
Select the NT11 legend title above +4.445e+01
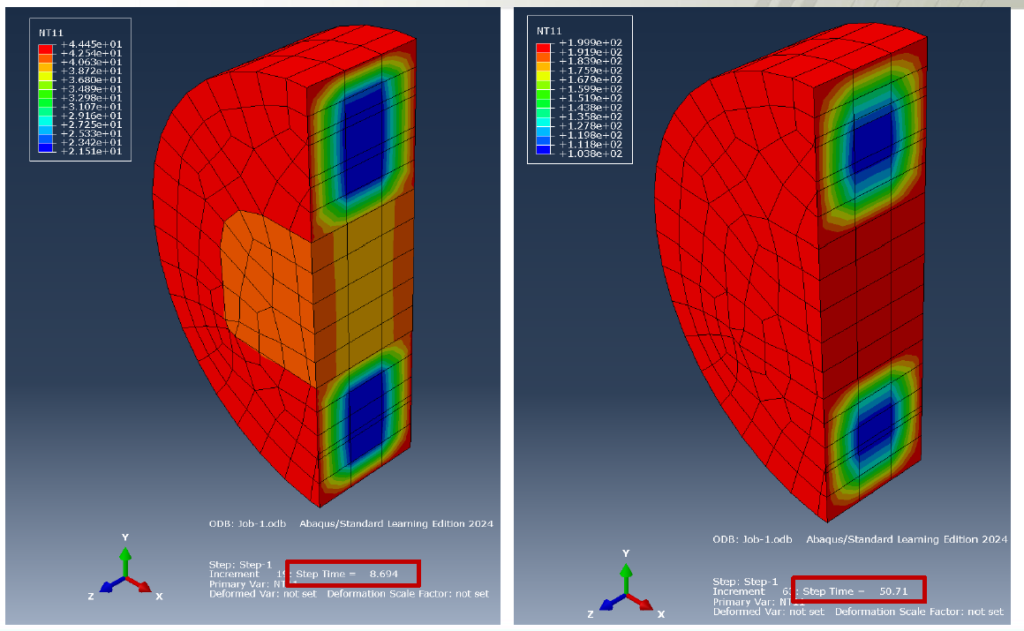51,33
